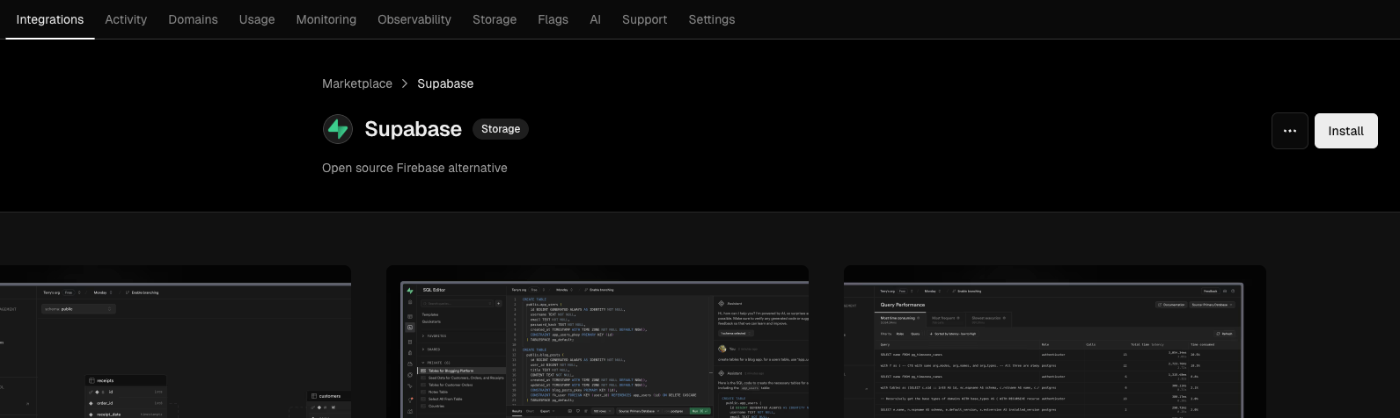
Task: Go to the Settings tab
Action: [x=711, y=19]
